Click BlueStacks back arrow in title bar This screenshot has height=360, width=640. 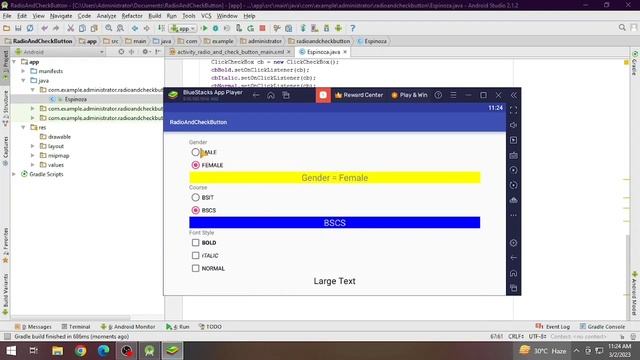point(256,95)
